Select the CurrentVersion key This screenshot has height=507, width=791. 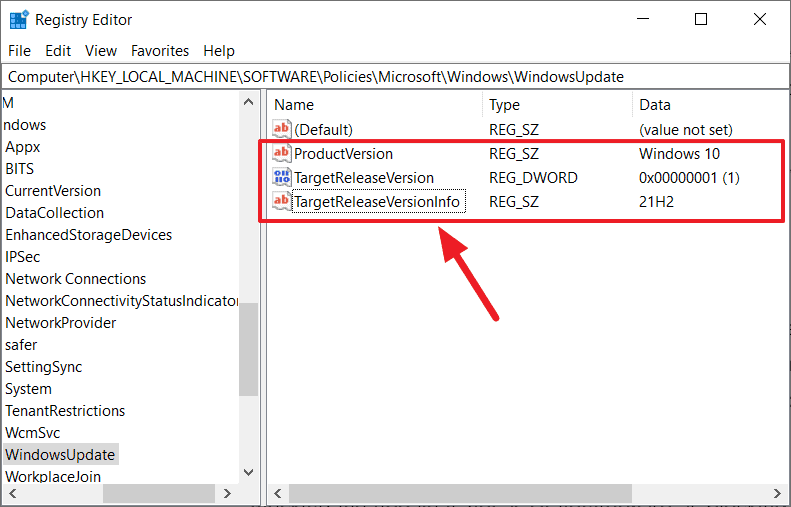tap(53, 191)
